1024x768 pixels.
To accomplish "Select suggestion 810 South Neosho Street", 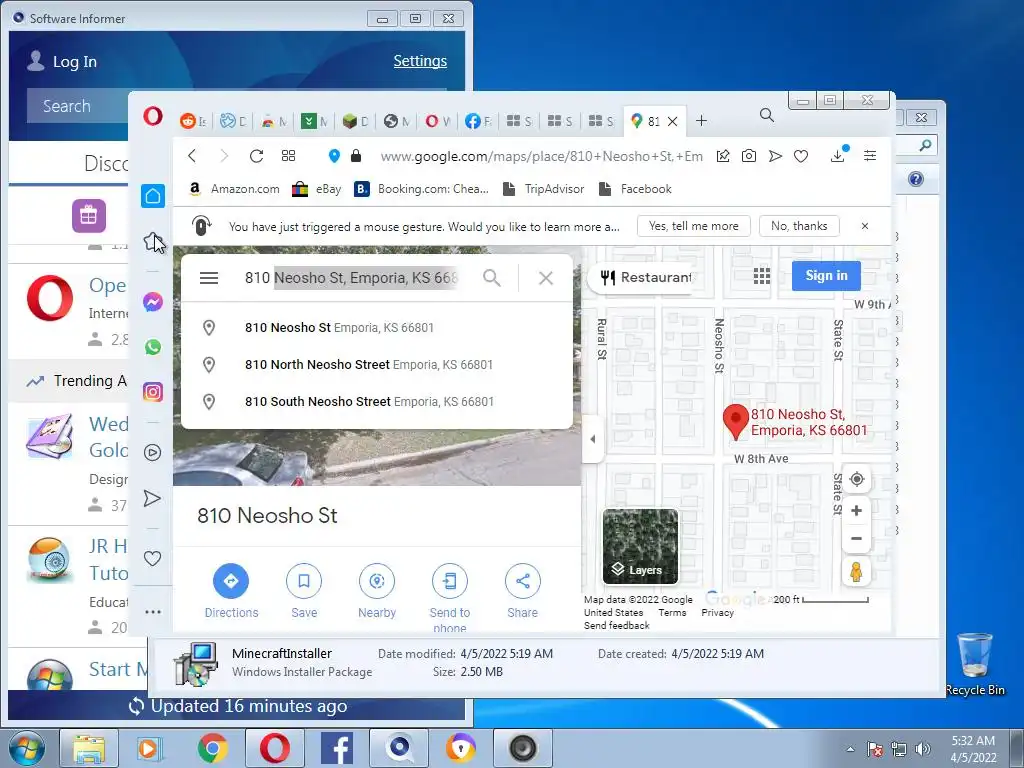I will coord(377,402).
